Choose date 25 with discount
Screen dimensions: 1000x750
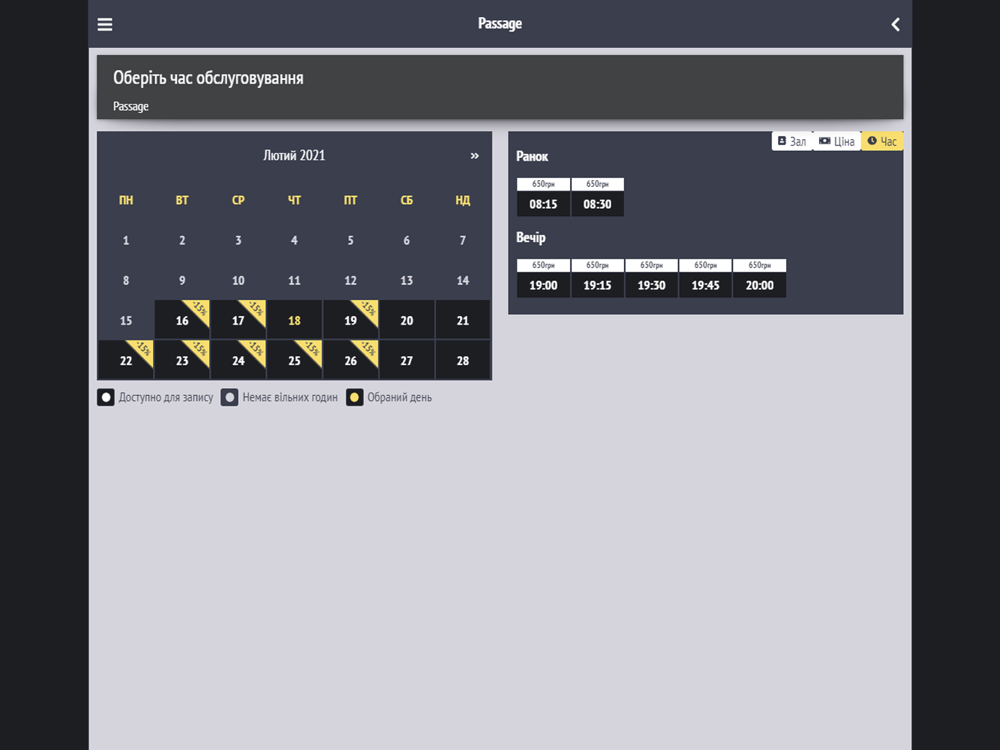(x=295, y=360)
